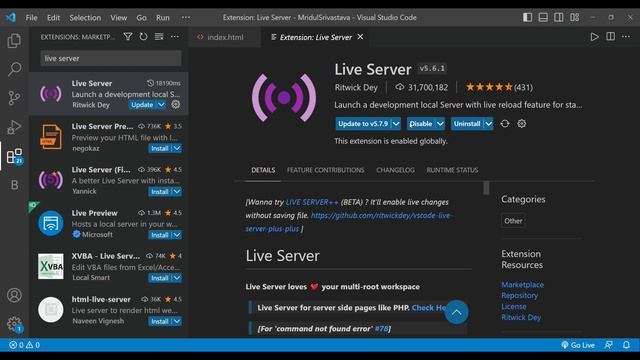Open notifications bell in status bar
Image resolution: width=640 pixels, height=360 pixels.
626,345
